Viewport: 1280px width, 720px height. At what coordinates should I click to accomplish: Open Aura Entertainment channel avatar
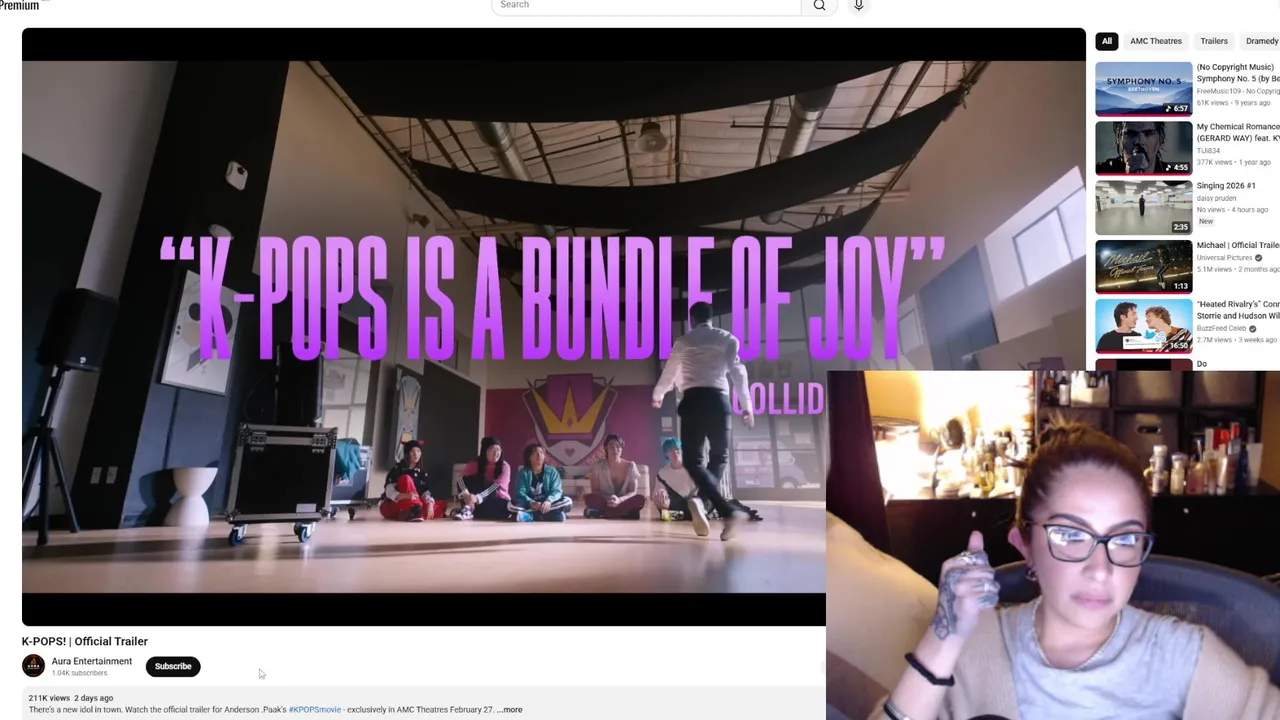pyautogui.click(x=34, y=666)
